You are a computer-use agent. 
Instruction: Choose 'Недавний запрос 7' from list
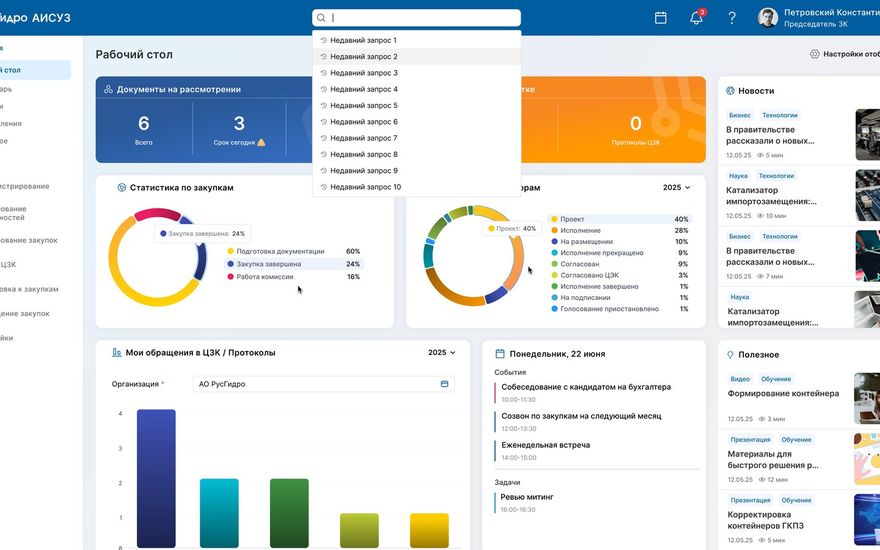pos(416,138)
